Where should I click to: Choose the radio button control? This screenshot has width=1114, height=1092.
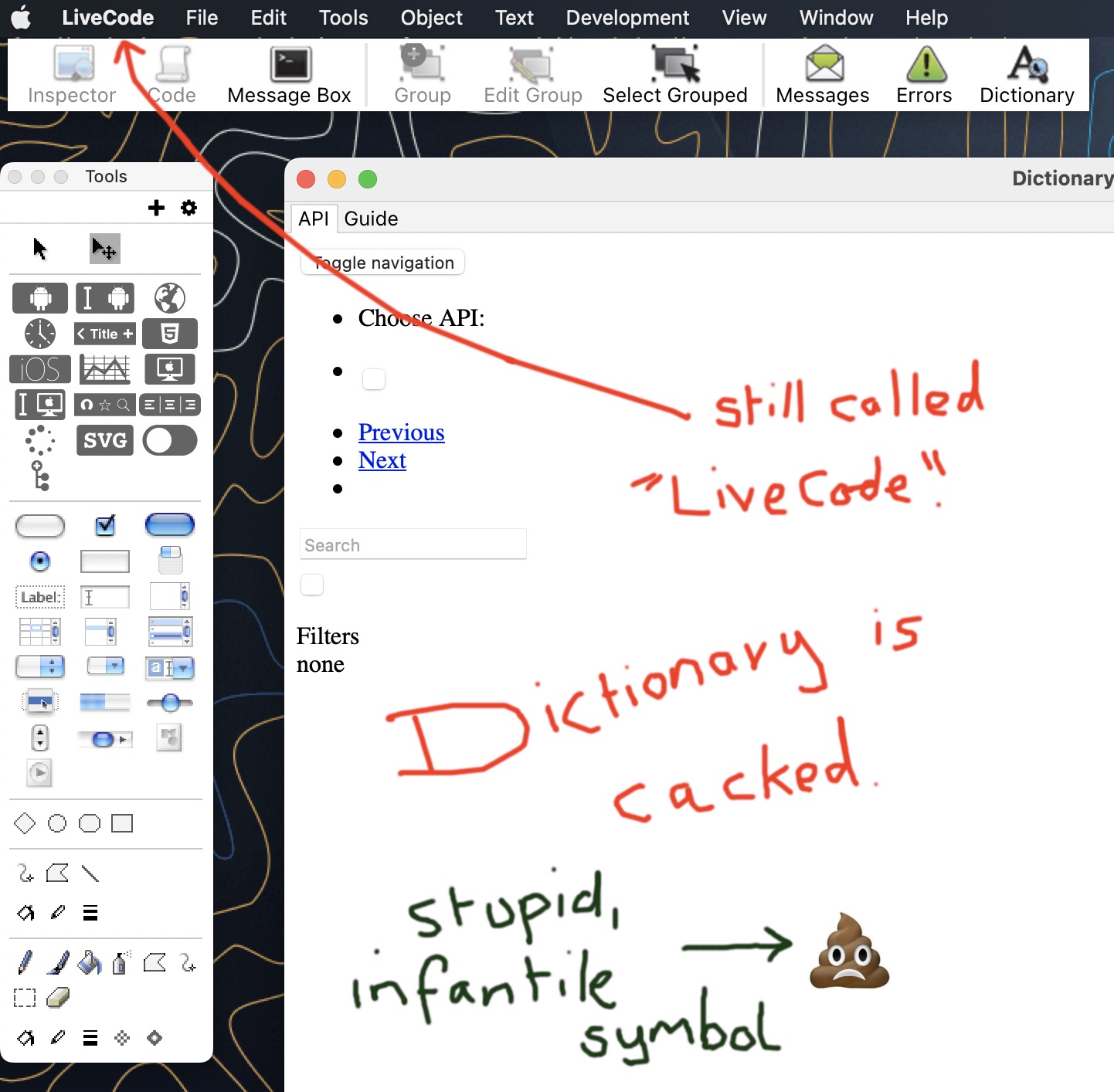point(40,561)
